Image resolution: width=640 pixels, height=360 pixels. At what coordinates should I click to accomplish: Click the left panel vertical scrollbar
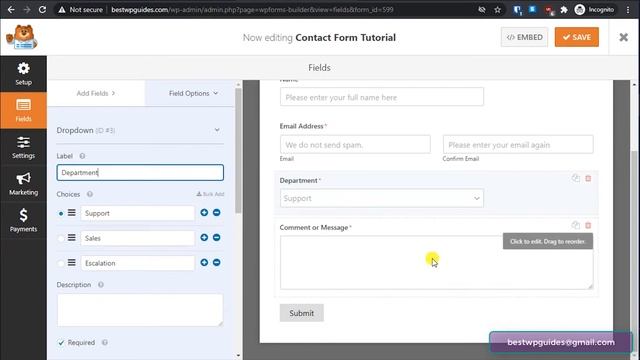click(x=238, y=150)
